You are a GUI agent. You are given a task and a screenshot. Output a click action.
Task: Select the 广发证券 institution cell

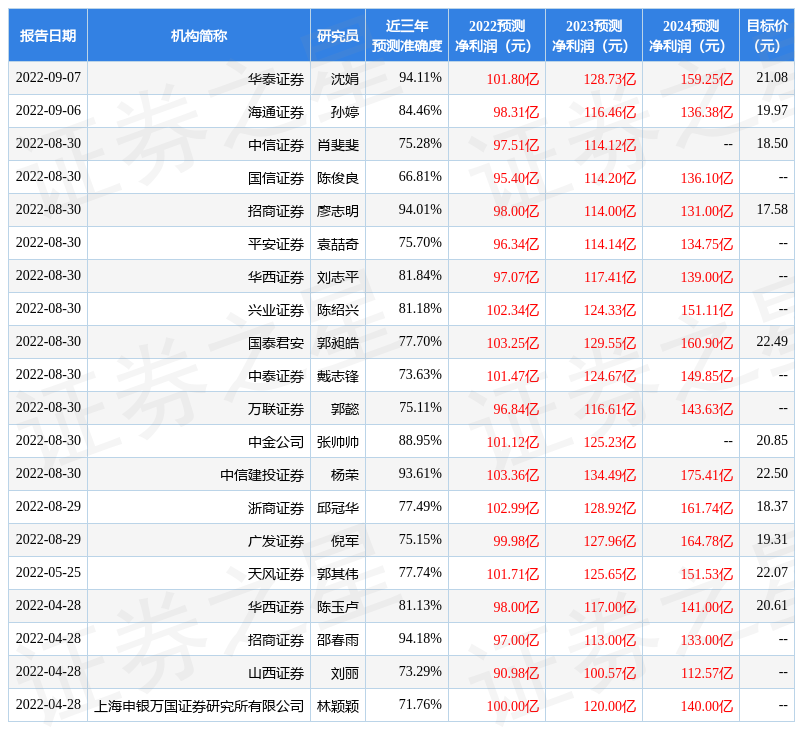pyautogui.click(x=199, y=539)
